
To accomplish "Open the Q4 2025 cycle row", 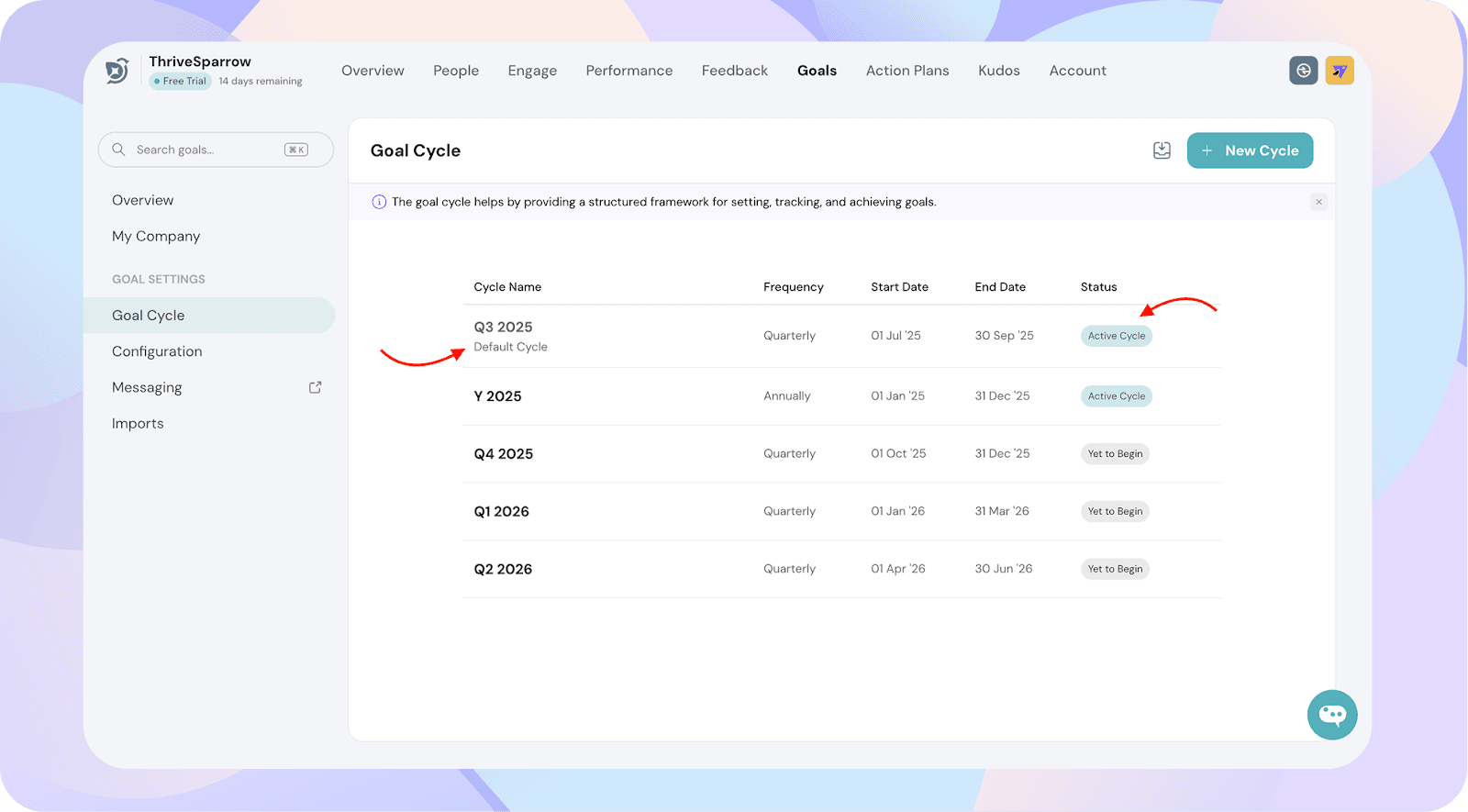I will (503, 454).
